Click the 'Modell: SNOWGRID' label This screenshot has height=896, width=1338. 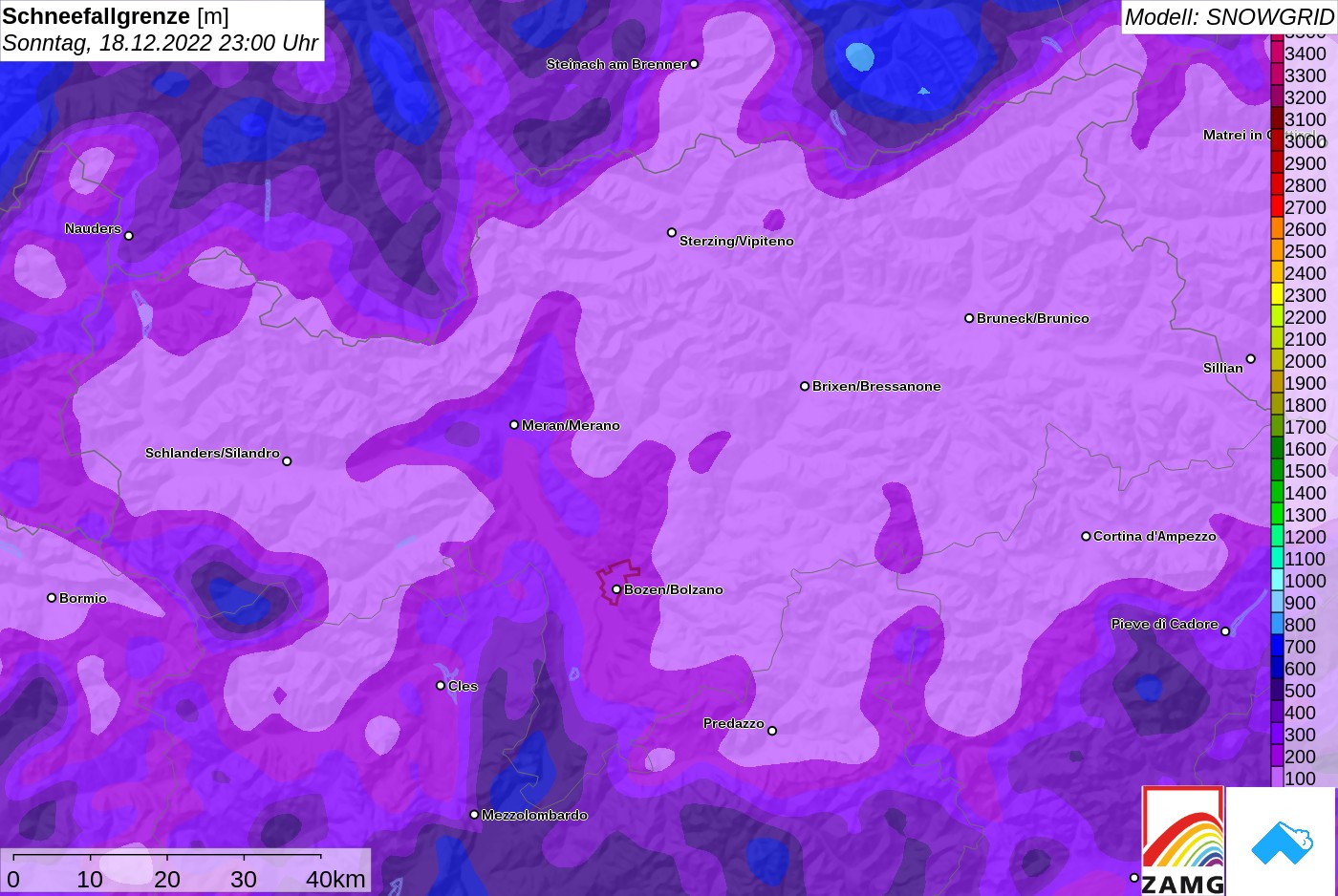[x=1229, y=16]
